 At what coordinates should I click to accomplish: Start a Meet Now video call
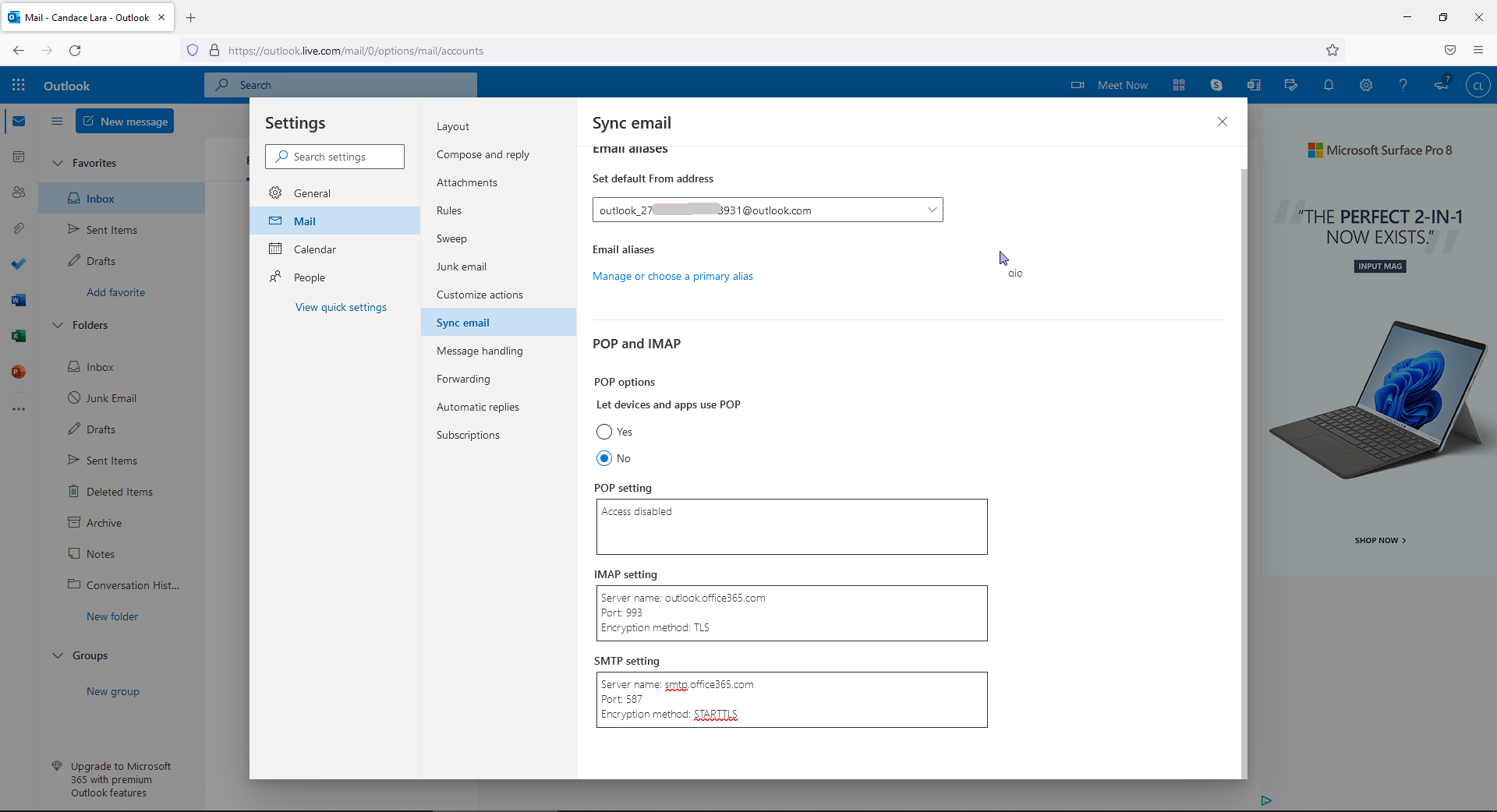(1109, 85)
